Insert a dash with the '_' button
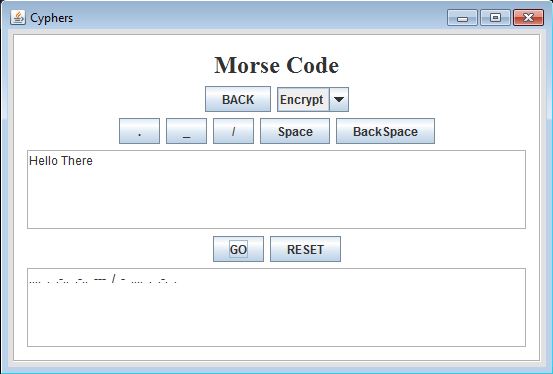This screenshot has height=374, width=553. tap(186, 131)
